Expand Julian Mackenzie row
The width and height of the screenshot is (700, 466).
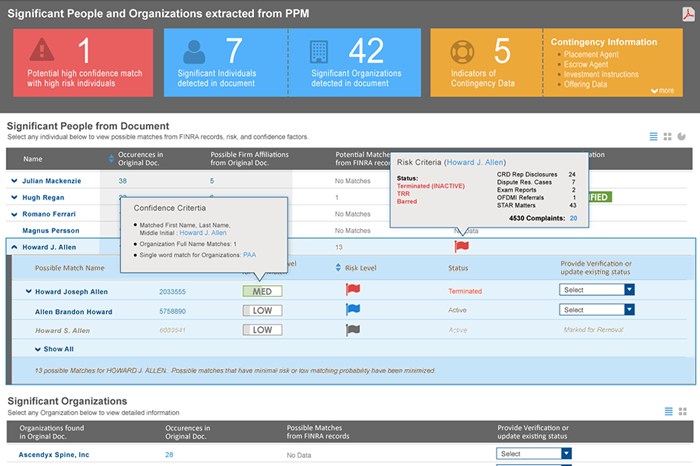pos(15,181)
